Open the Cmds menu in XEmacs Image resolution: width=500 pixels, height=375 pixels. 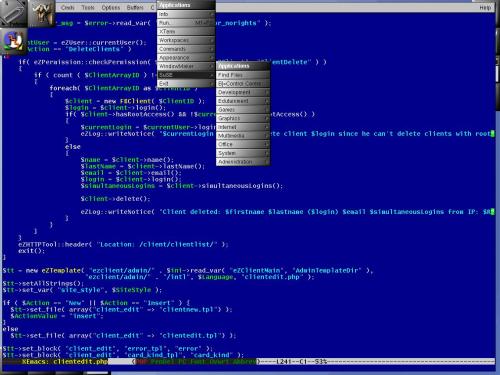point(68,7)
